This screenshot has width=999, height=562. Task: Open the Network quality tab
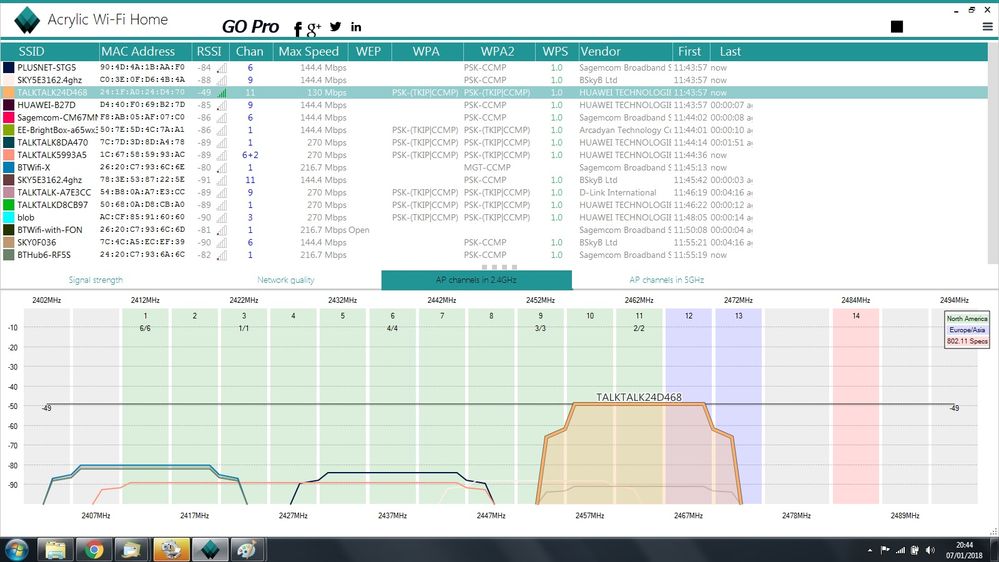pos(286,280)
